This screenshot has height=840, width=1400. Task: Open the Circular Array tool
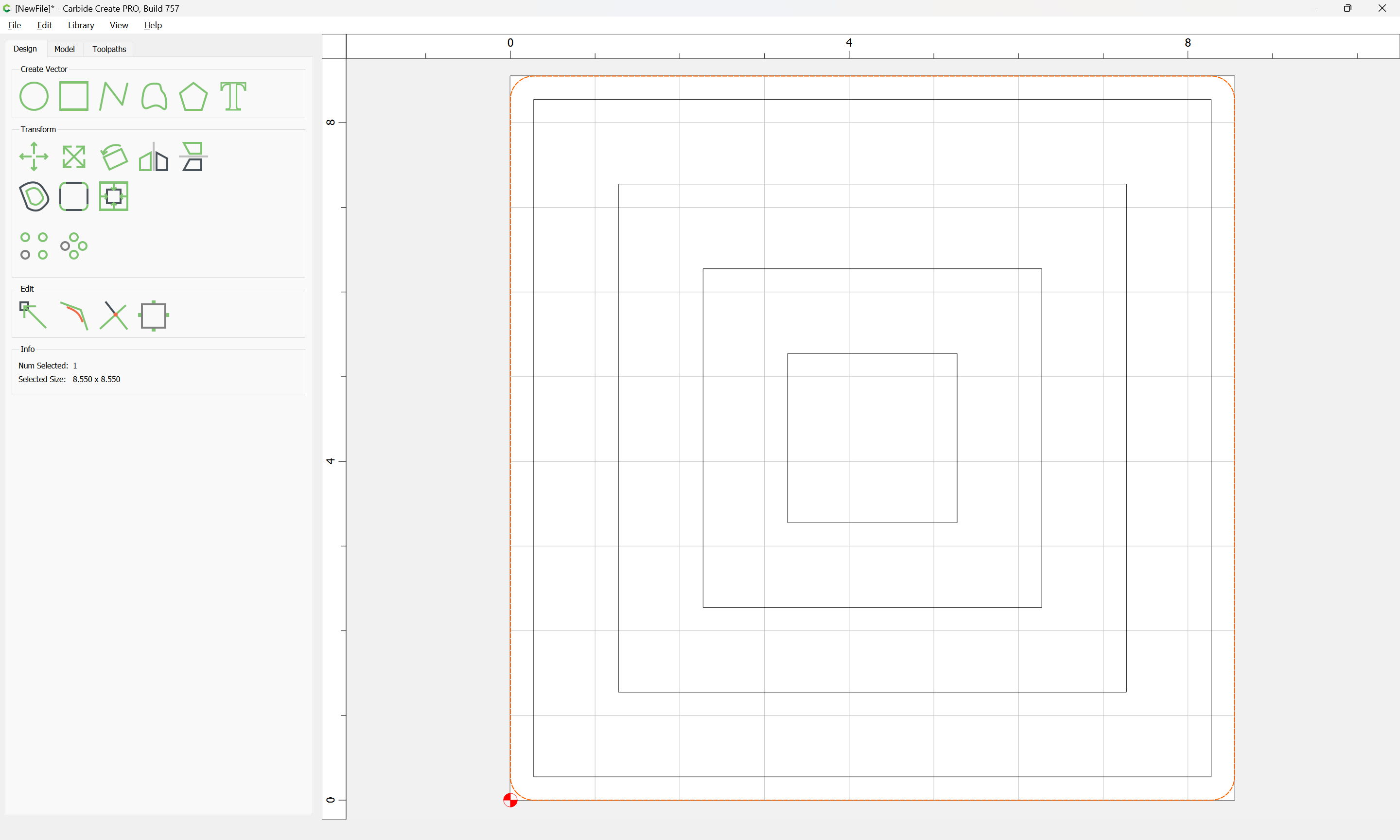click(74, 246)
